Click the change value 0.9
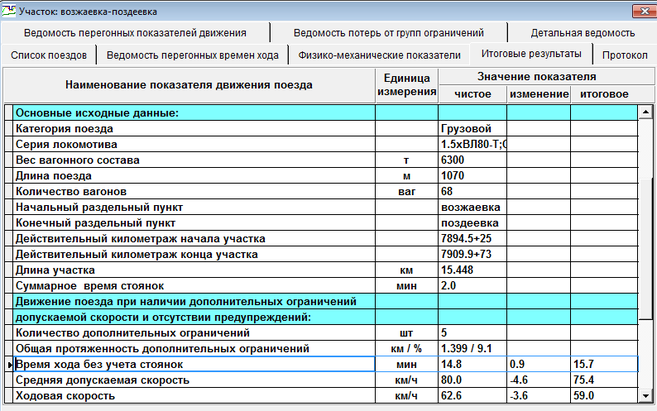657x411 pixels. pyautogui.click(x=517, y=364)
